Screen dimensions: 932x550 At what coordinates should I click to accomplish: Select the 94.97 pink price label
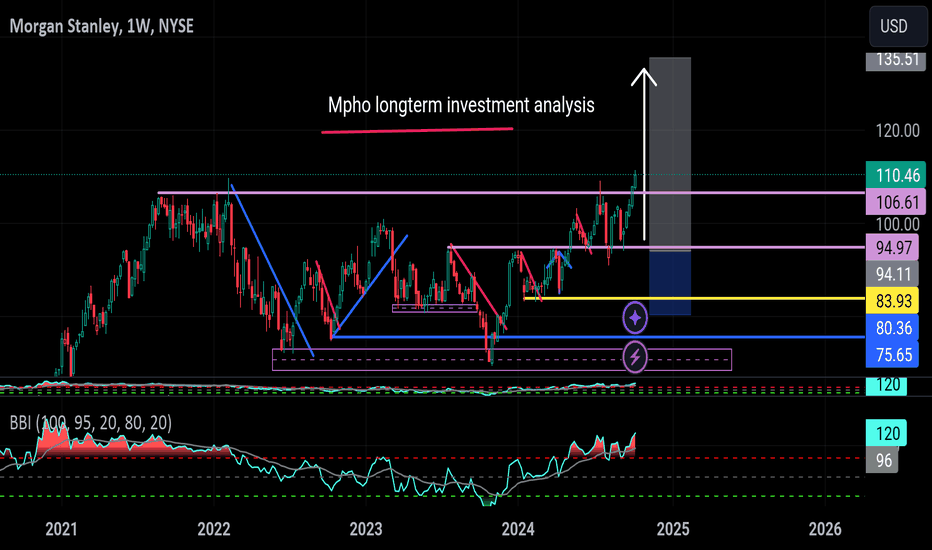tap(892, 247)
